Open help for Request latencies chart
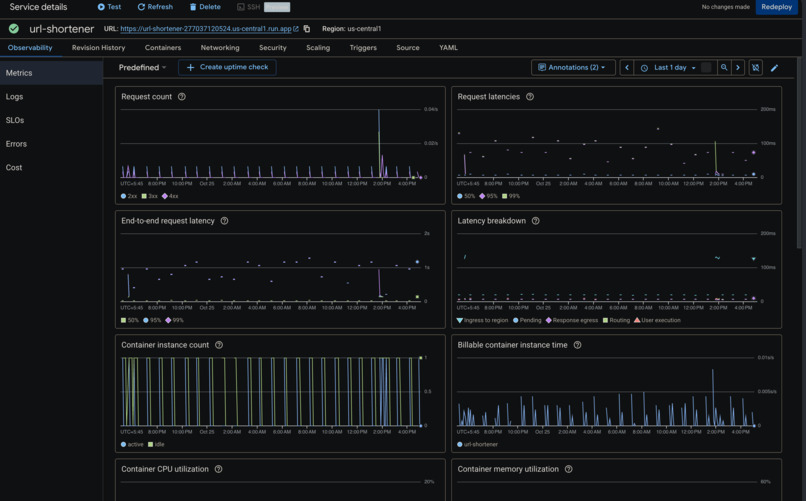Viewport: 806px width, 501px height. pyautogui.click(x=530, y=97)
